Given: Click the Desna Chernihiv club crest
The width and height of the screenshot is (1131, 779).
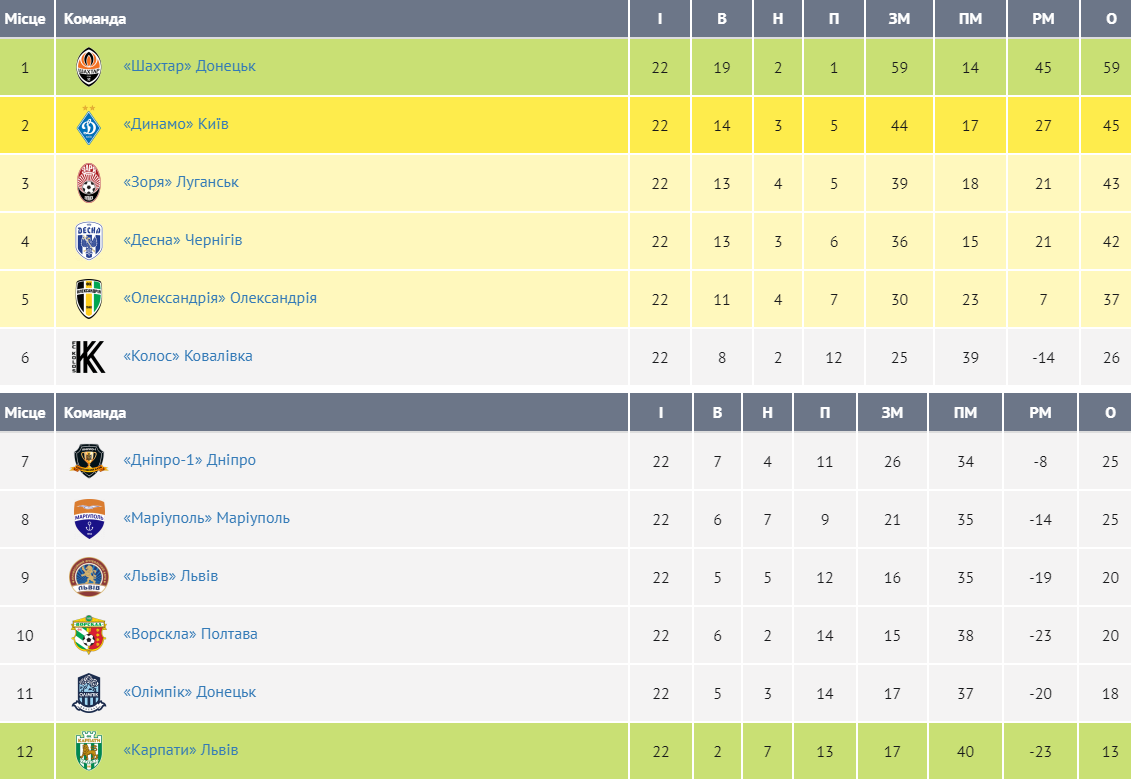Looking at the screenshot, I should pos(89,241).
